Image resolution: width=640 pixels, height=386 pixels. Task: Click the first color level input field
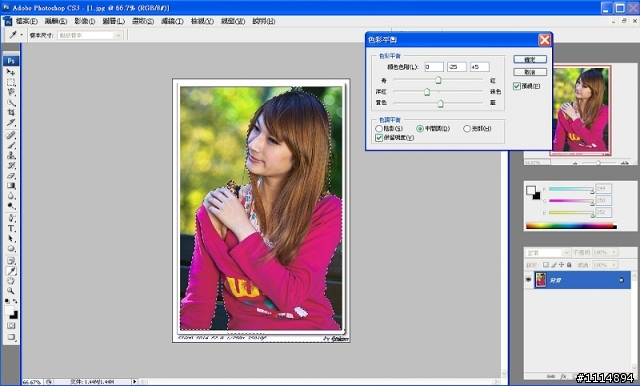click(434, 67)
